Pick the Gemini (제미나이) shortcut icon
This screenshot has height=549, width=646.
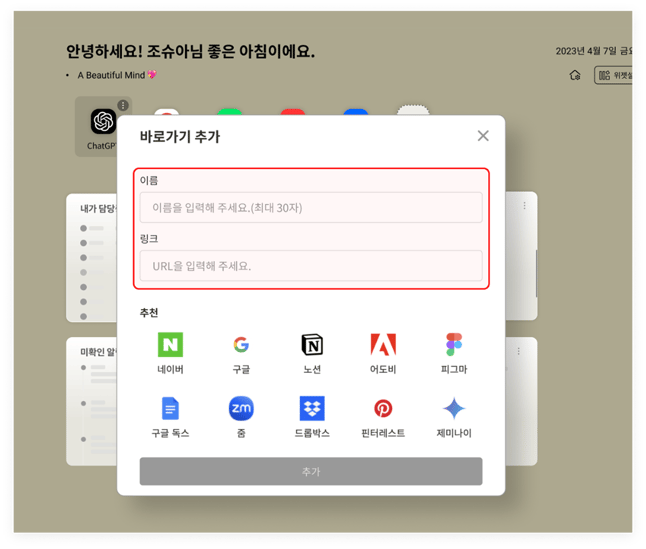[454, 408]
